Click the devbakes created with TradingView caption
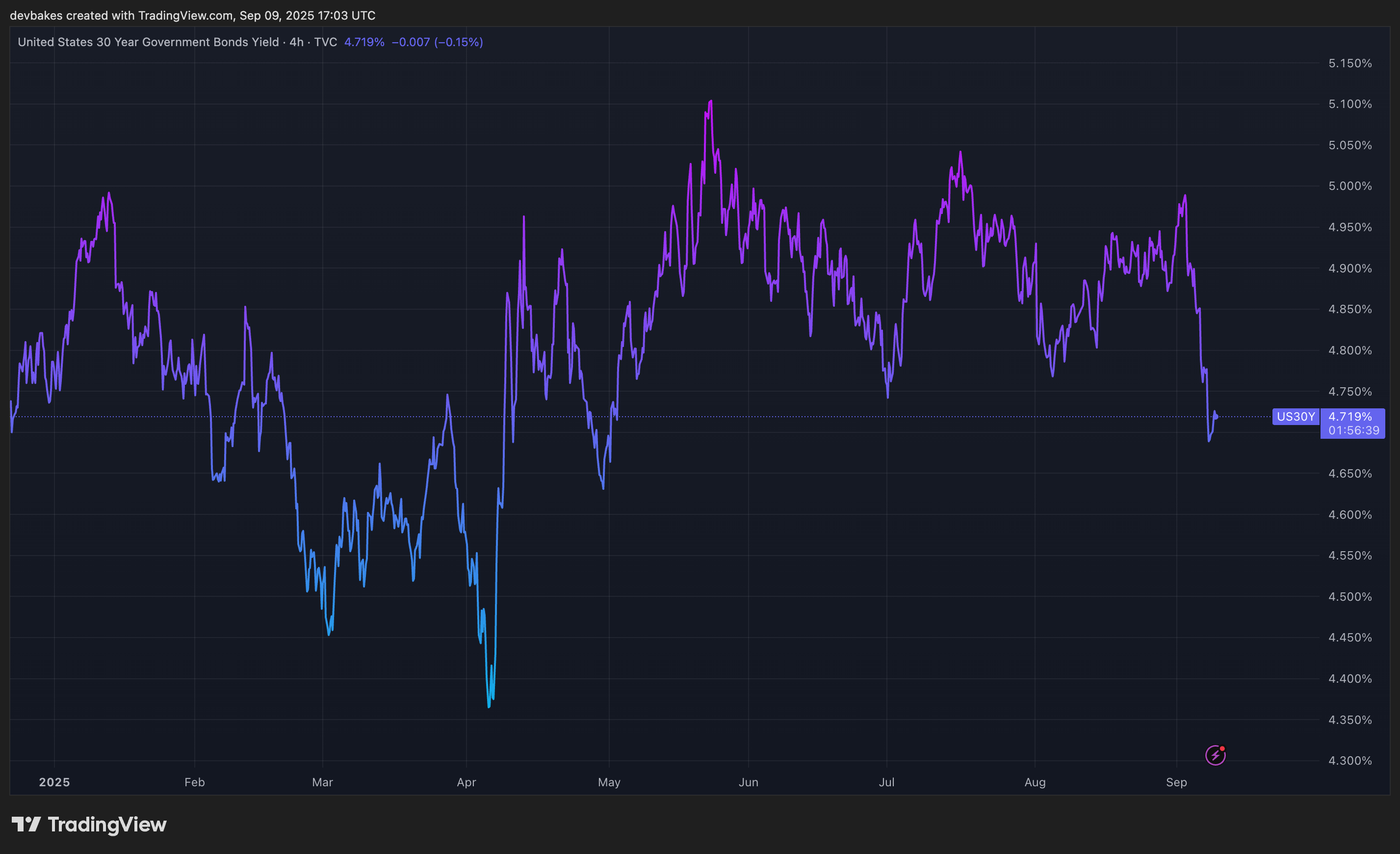Image resolution: width=1400 pixels, height=854 pixels. [193, 15]
